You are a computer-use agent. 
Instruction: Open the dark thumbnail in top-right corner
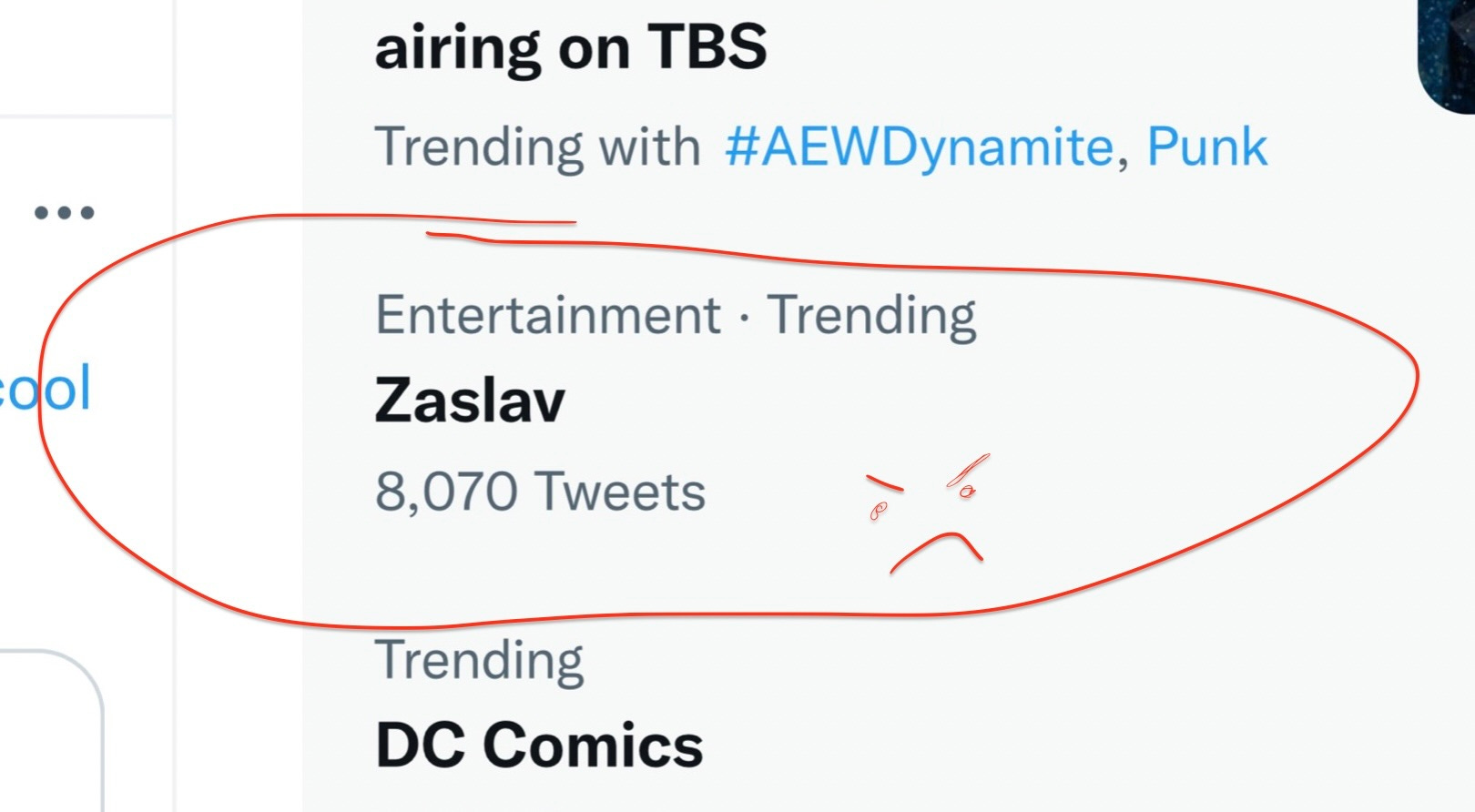[1448, 55]
